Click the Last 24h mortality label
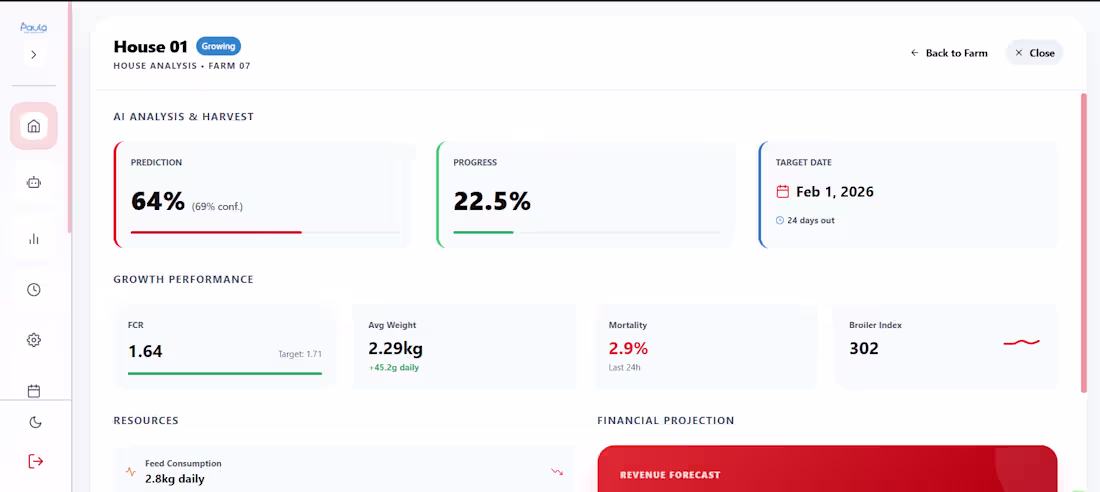The width and height of the screenshot is (1100, 492). 624,367
